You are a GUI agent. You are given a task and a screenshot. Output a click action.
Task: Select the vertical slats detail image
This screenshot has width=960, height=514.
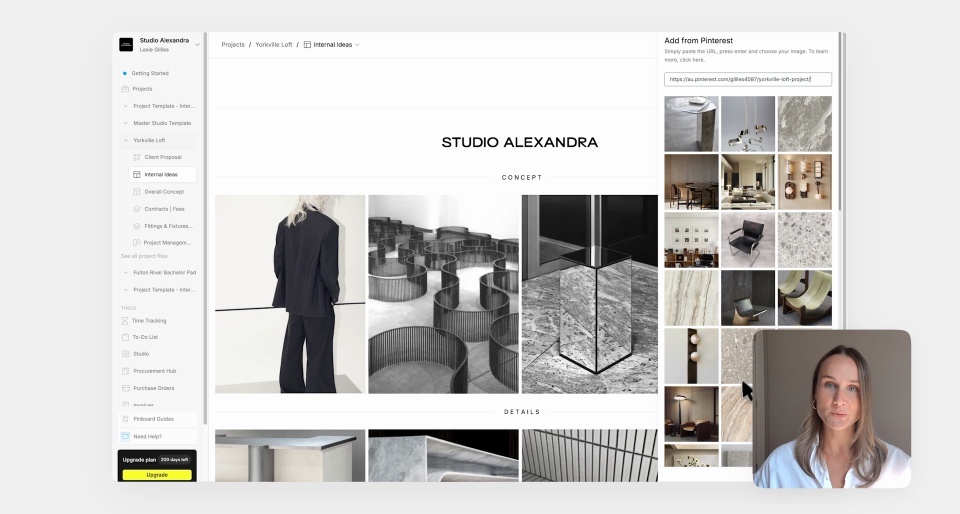pyautogui.click(x=590, y=455)
